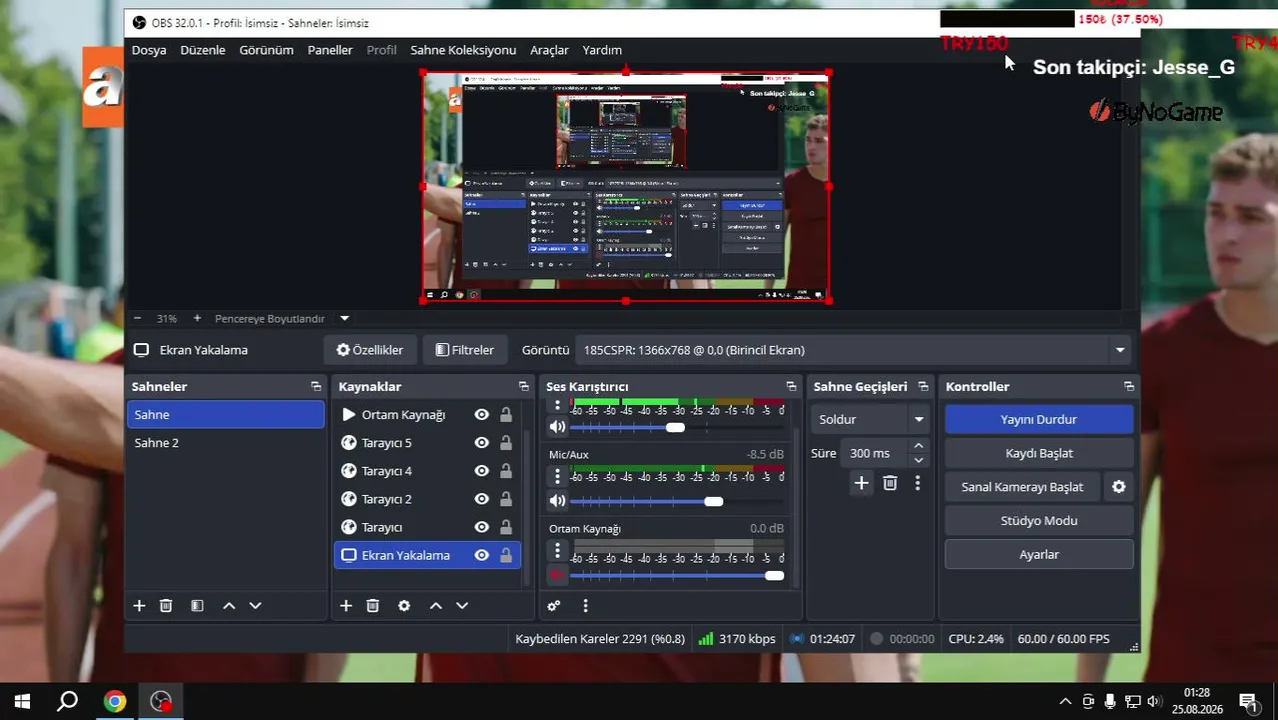
Task: Open the Görünüm menu
Action: (x=266, y=50)
